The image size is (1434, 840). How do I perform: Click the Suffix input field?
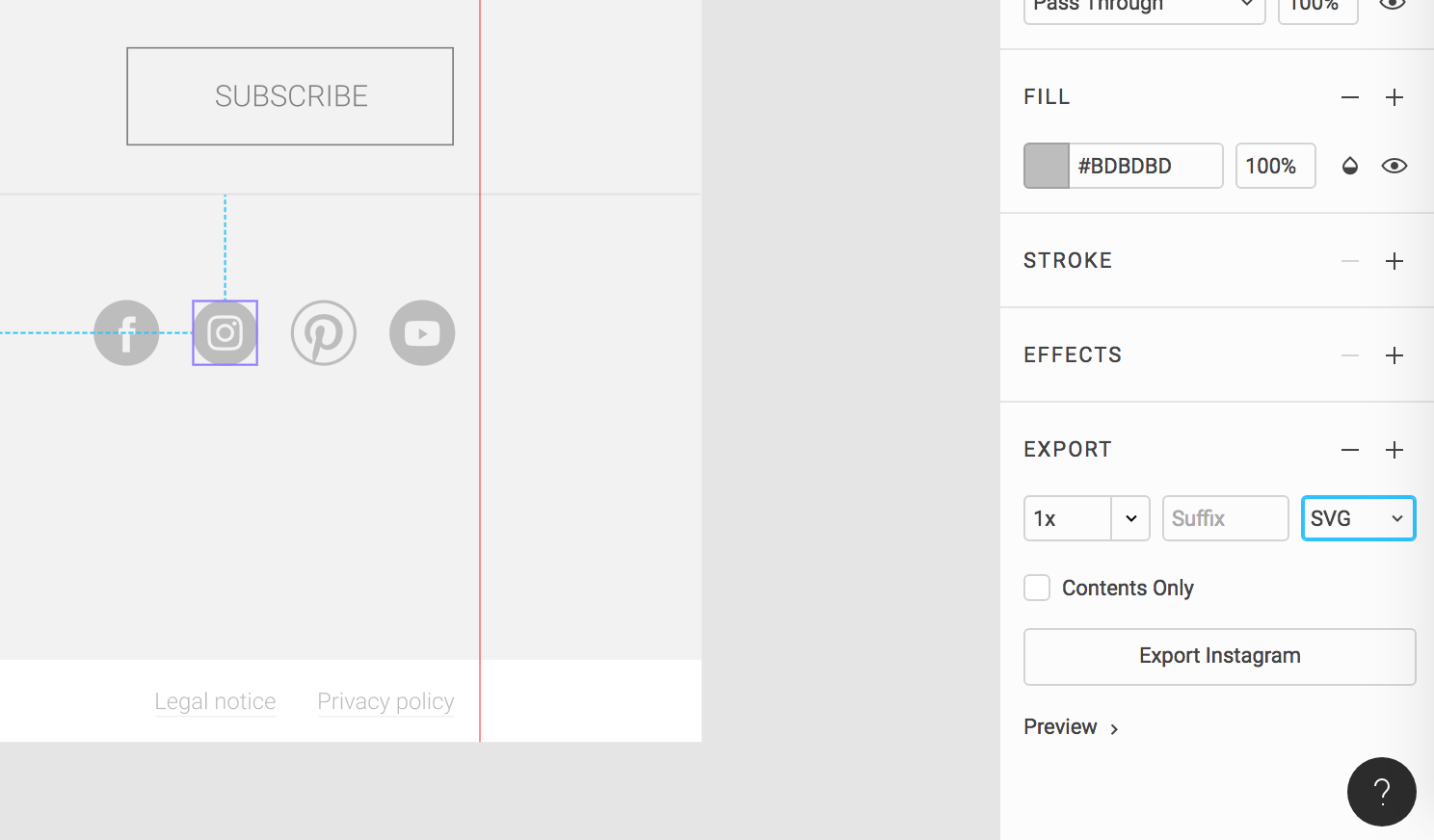pos(1225,517)
